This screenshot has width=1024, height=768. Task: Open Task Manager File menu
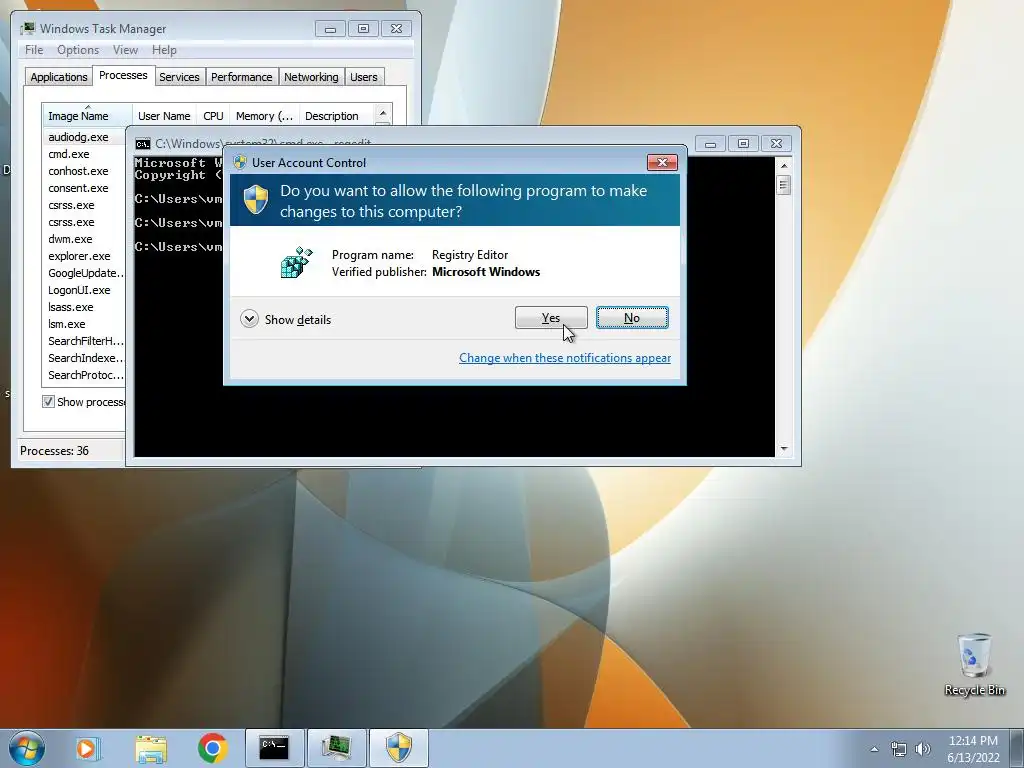coord(34,50)
